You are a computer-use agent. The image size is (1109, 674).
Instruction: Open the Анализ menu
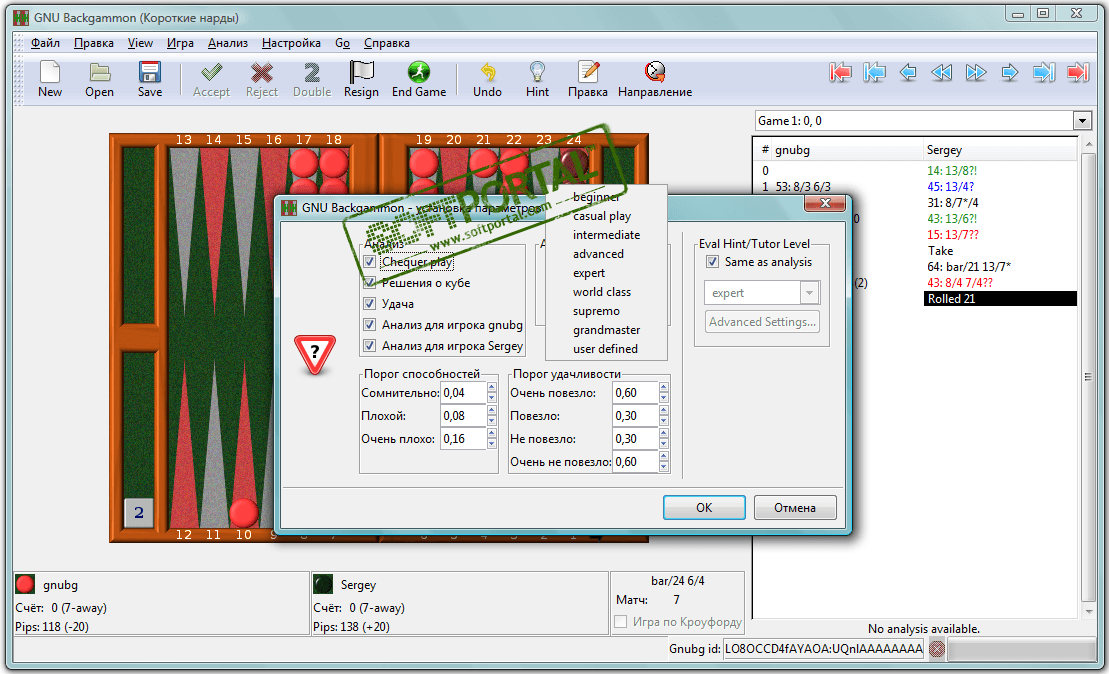coord(228,43)
